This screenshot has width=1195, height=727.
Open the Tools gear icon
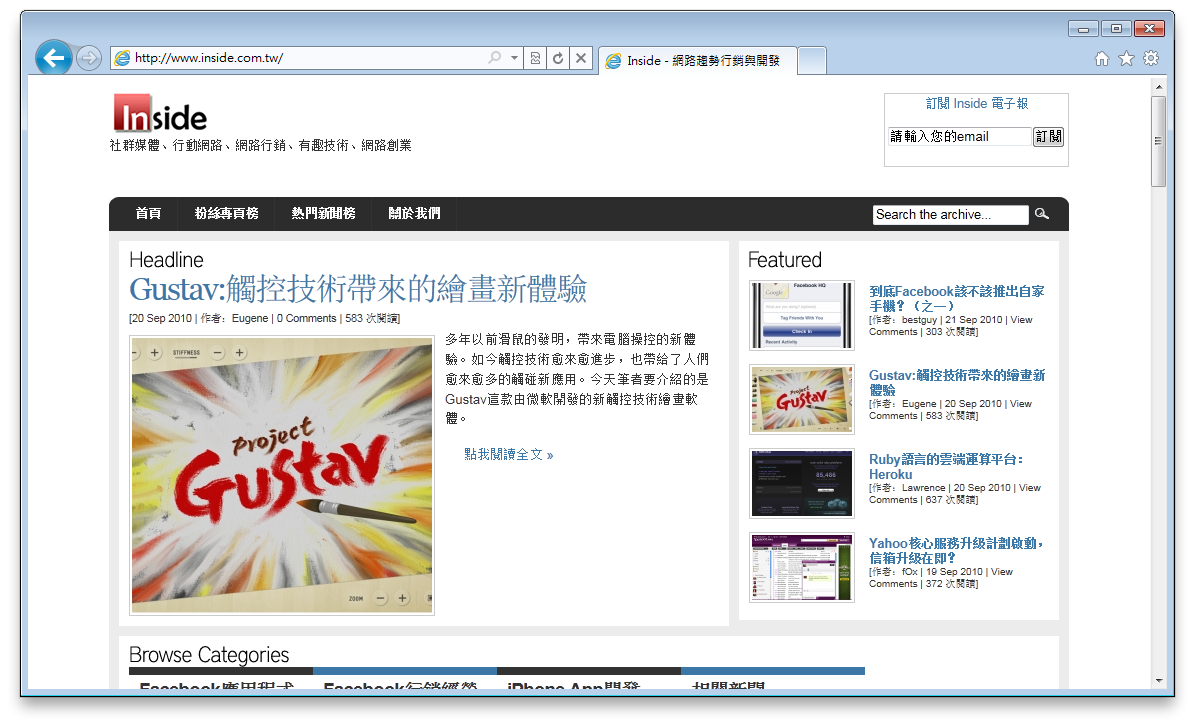[x=1151, y=59]
